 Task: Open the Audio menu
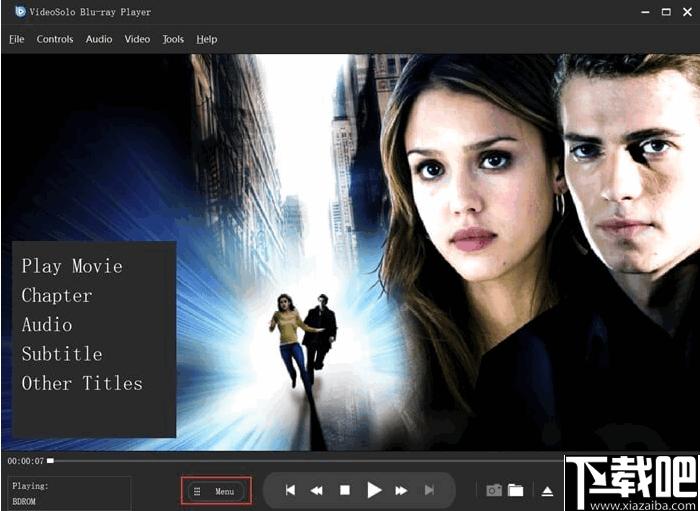pos(99,39)
